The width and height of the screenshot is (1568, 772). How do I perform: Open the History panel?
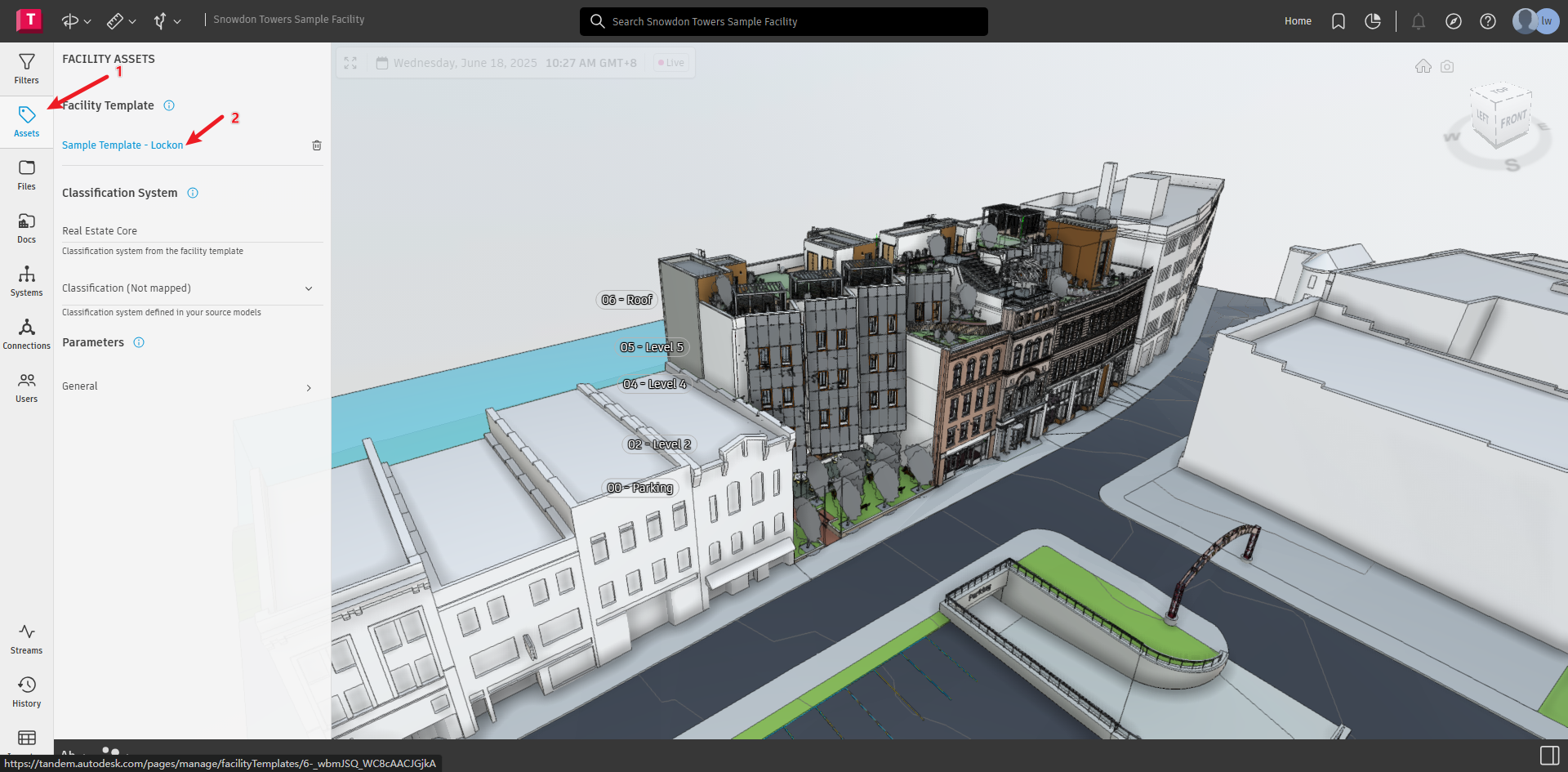(x=26, y=692)
